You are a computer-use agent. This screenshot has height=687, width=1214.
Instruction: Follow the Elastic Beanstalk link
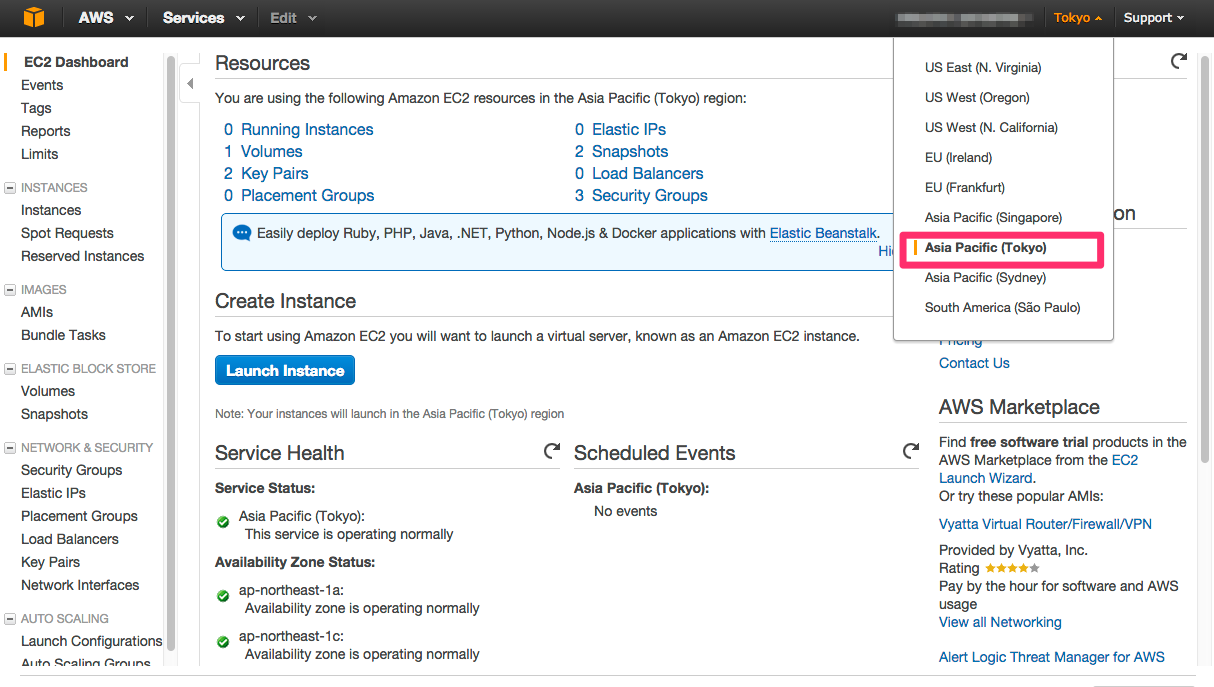[823, 233]
